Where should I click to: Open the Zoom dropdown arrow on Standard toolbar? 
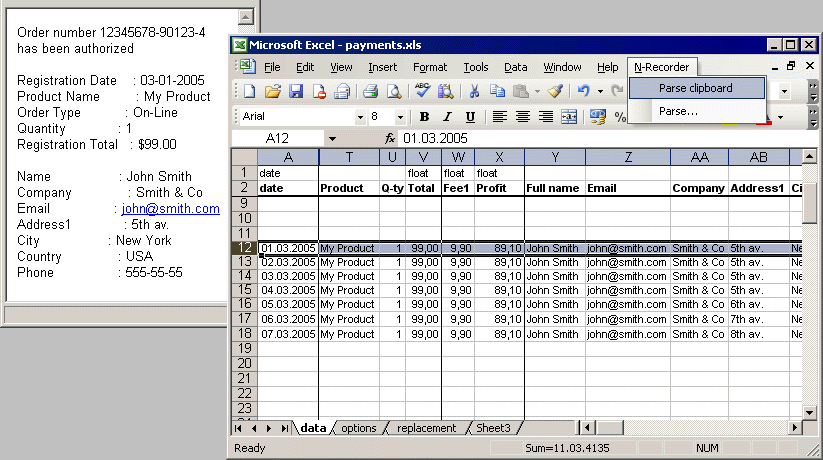(784, 91)
